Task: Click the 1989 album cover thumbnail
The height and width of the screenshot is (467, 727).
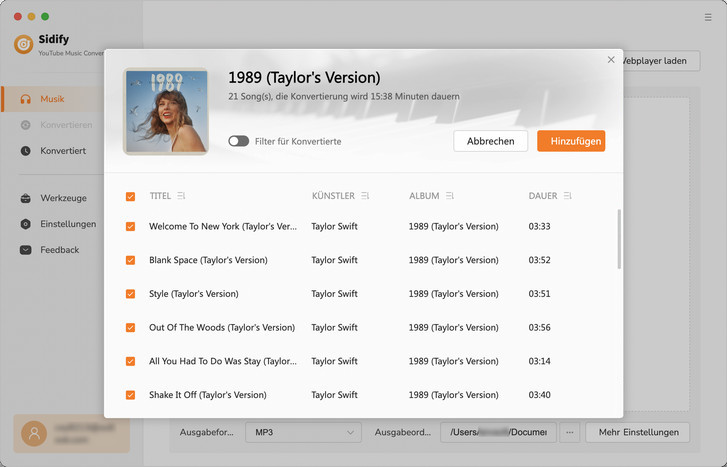Action: click(166, 111)
